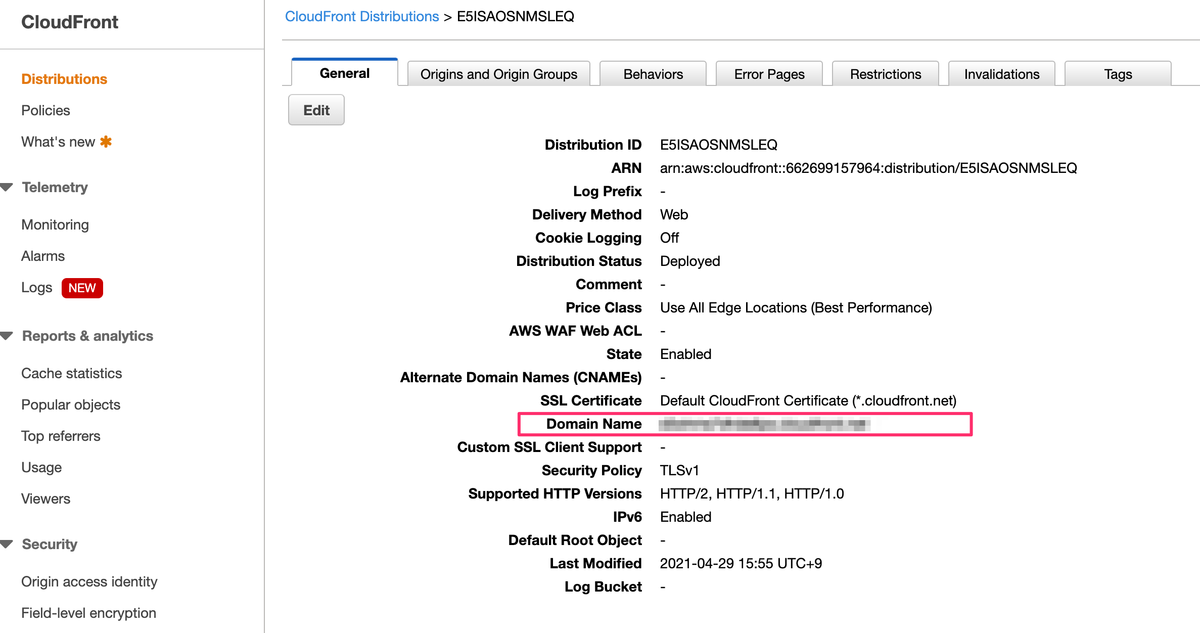This screenshot has width=1200, height=633.
Task: Click the E5ISAOSNMSLEQ breadcrumb text
Action: [x=516, y=16]
